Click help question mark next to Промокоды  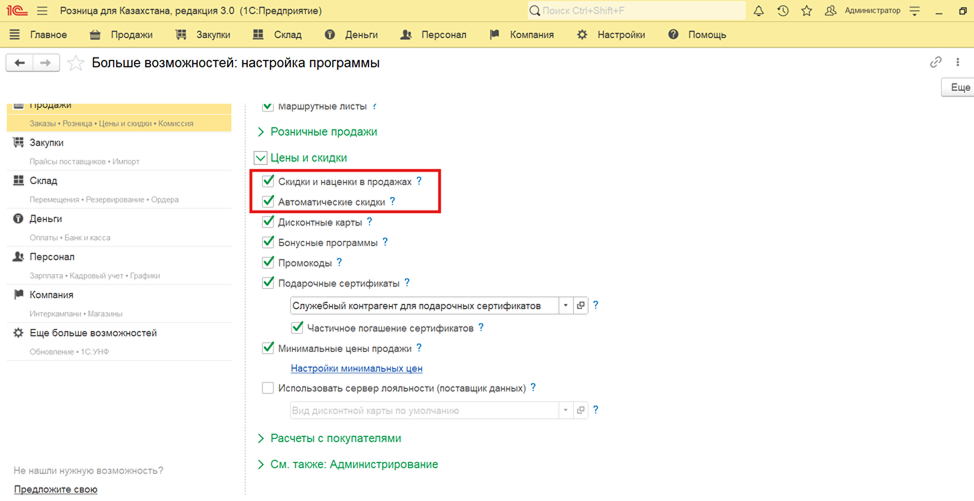339,263
